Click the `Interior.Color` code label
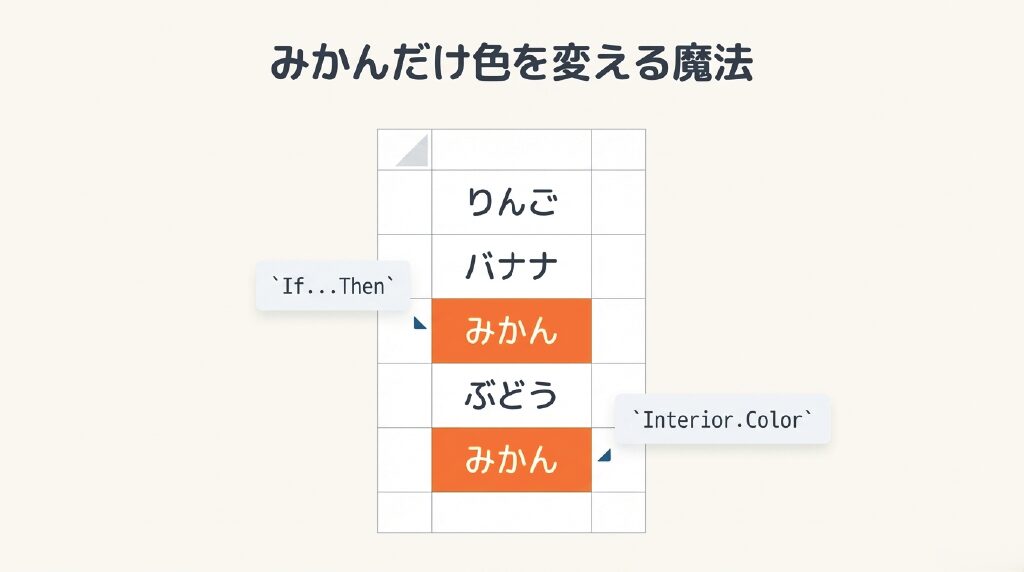The width and height of the screenshot is (1024, 572). 723,419
